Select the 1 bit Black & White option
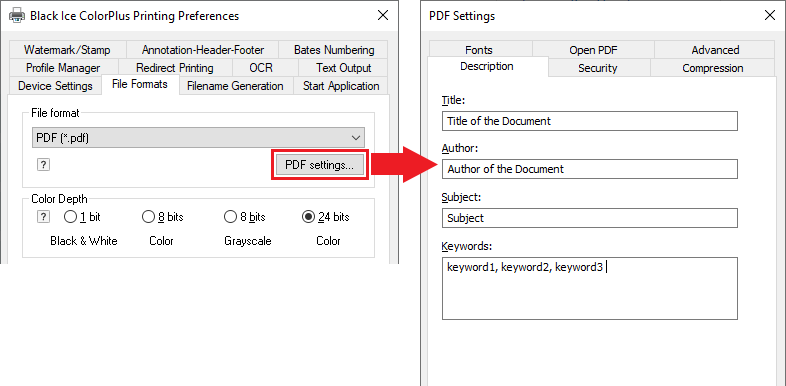Image resolution: width=786 pixels, height=386 pixels. pyautogui.click(x=71, y=217)
